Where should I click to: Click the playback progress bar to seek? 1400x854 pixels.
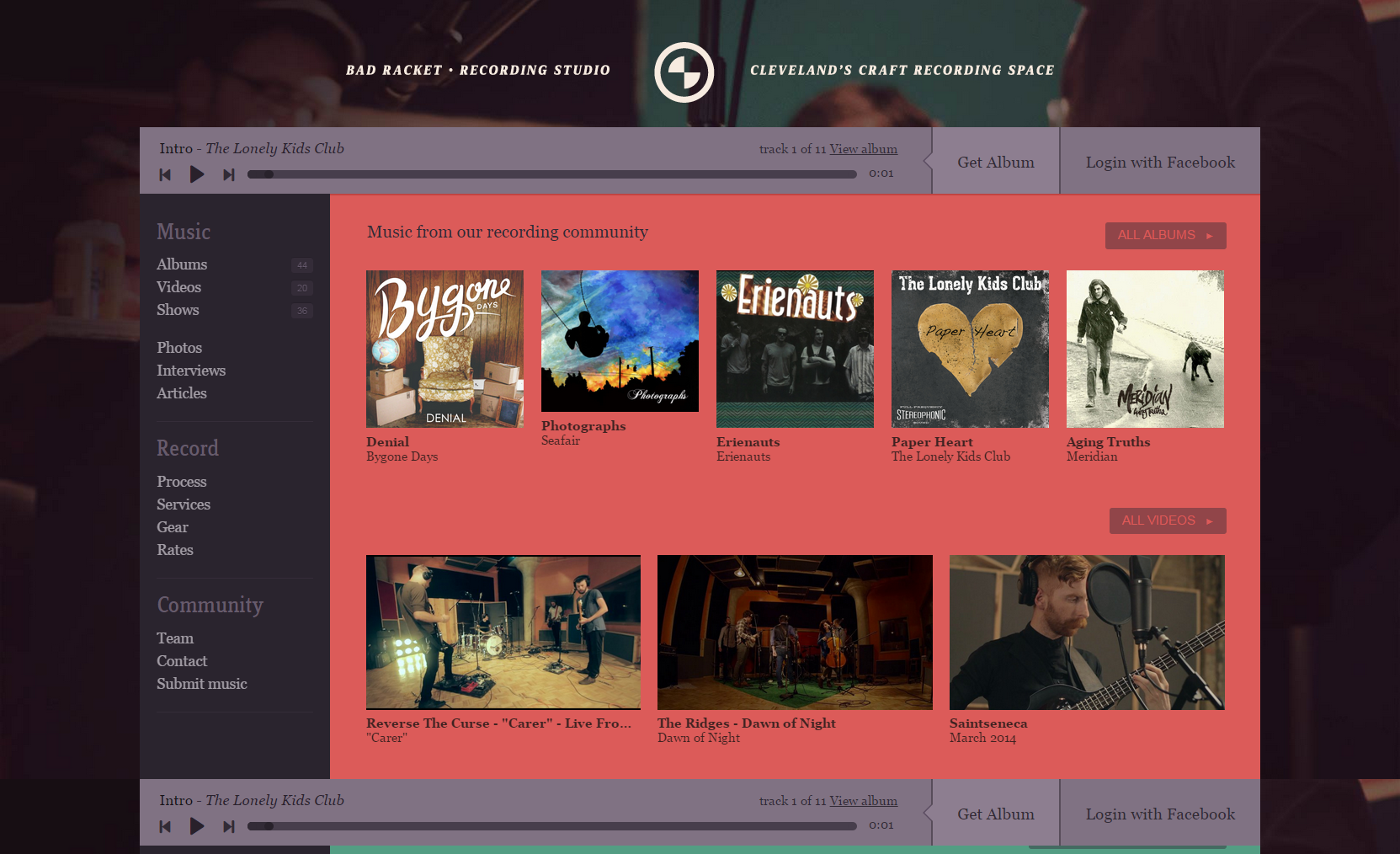pos(551,174)
